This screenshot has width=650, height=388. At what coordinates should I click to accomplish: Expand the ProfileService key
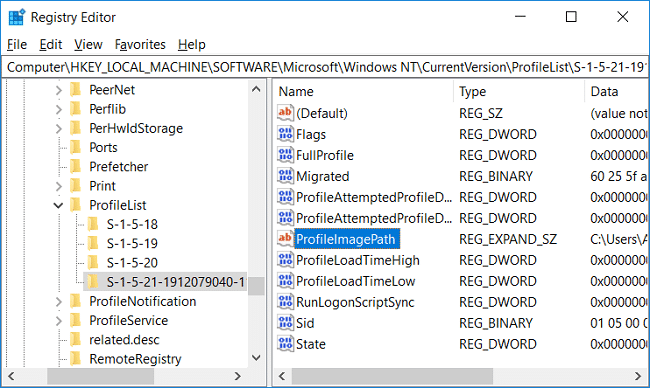pyautogui.click(x=58, y=321)
